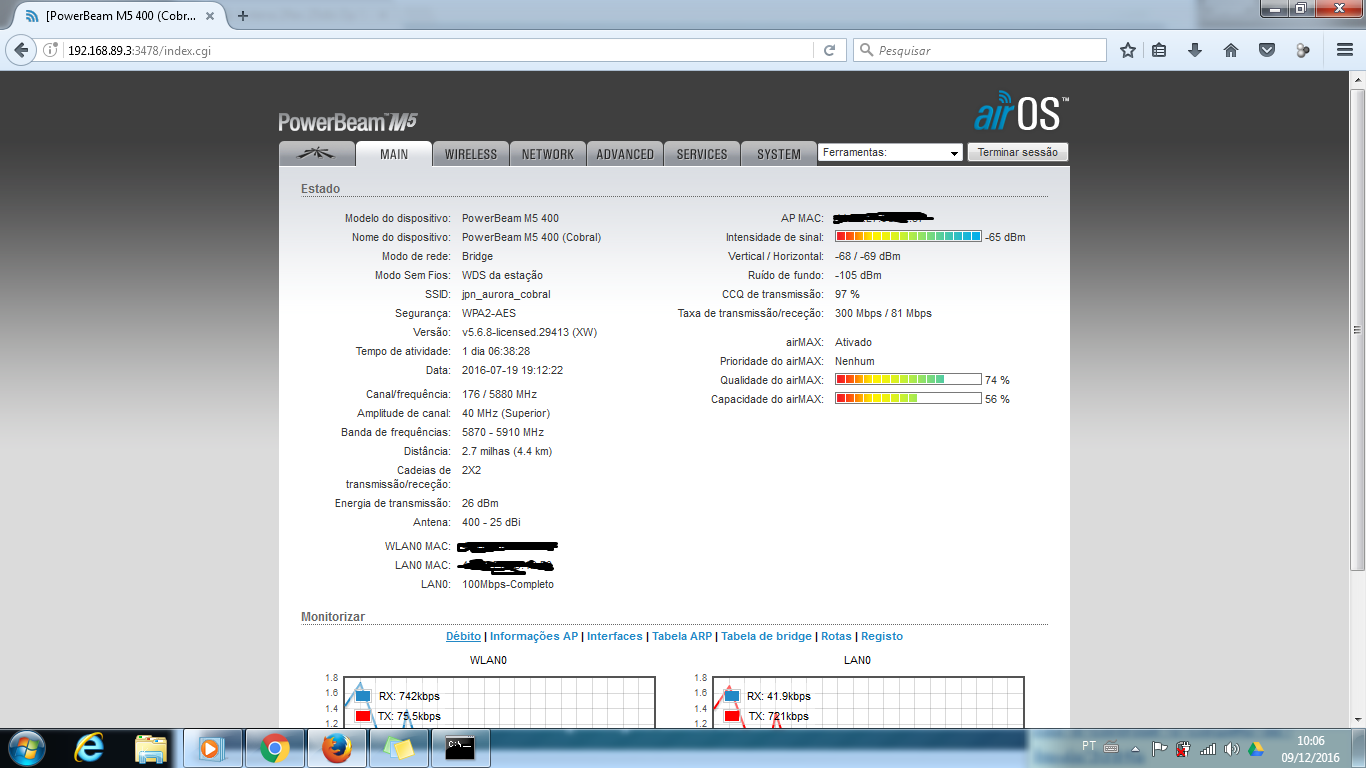1366x768 pixels.
Task: Switch to the MAIN tab
Action: (394, 154)
